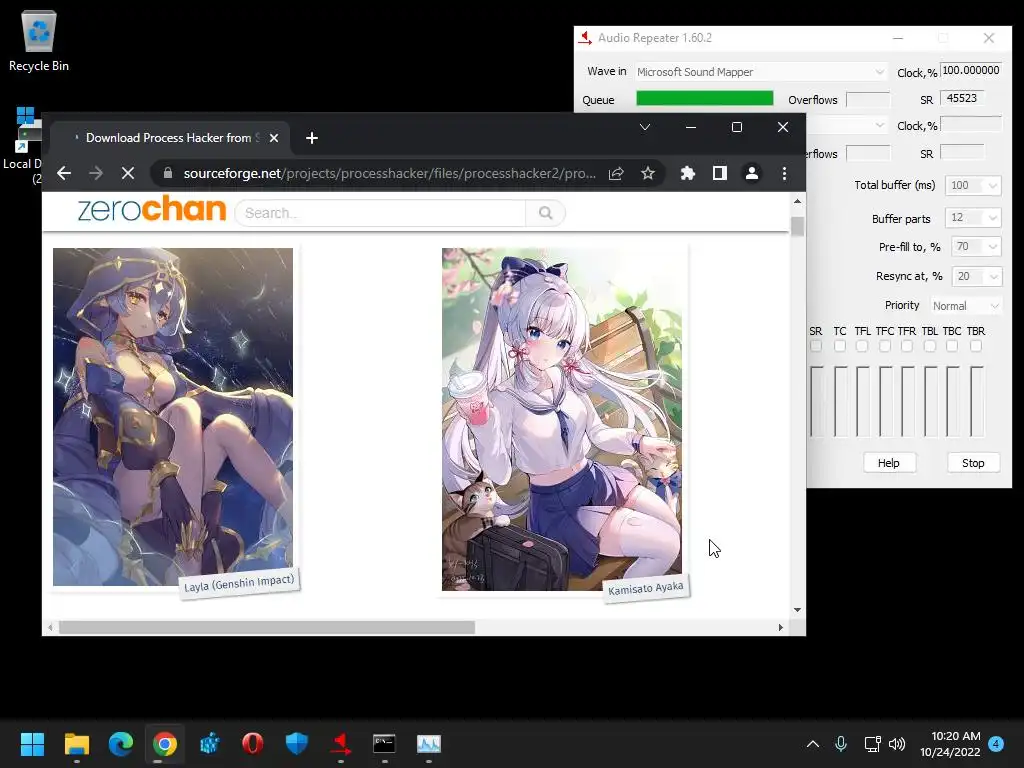Click the volume speaker tray icon
Viewport: 1024px width, 768px height.
897,744
